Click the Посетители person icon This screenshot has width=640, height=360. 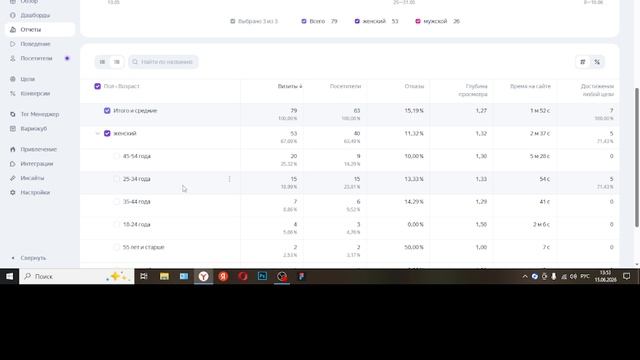click(13, 58)
